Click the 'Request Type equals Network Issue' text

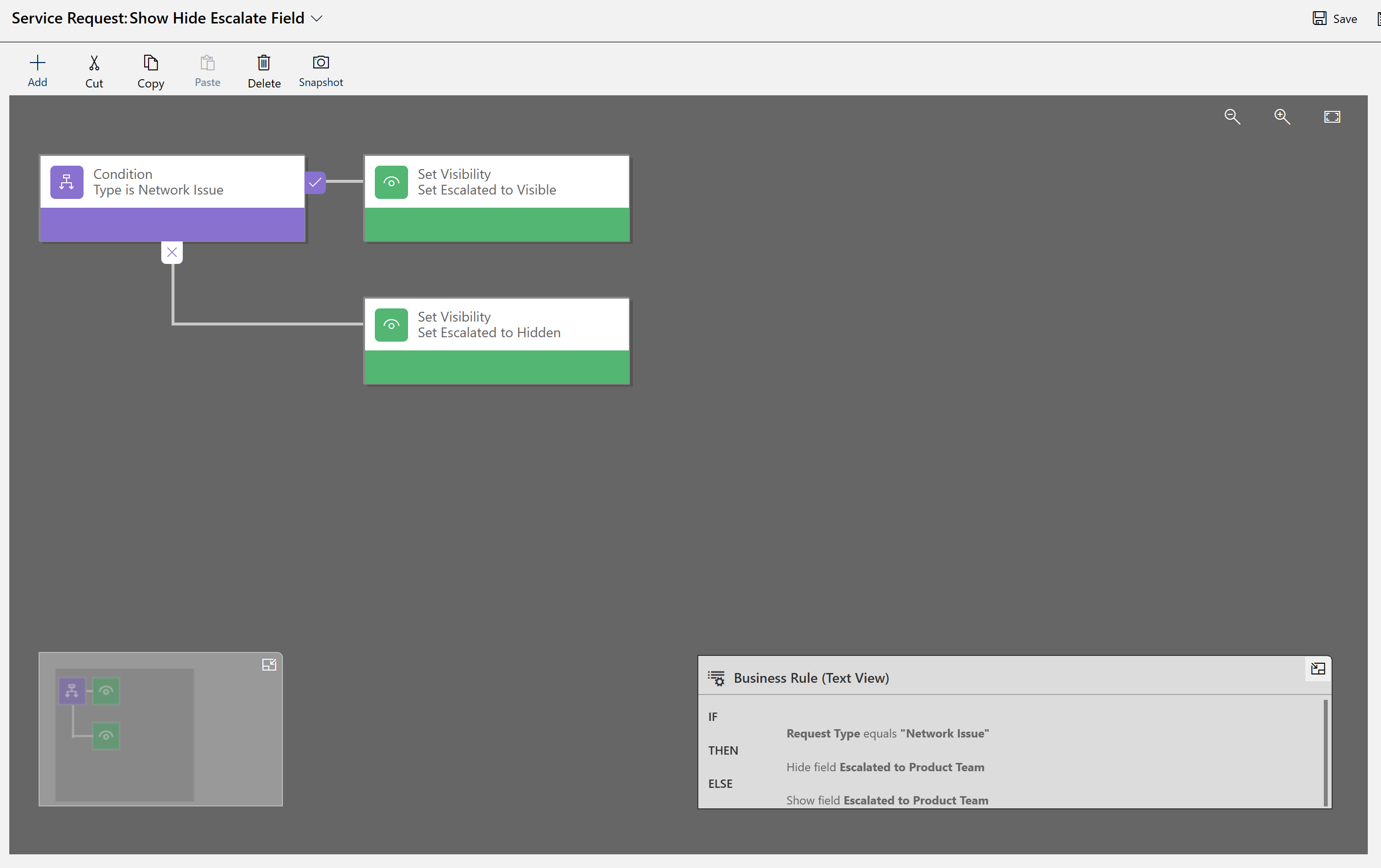(x=887, y=733)
